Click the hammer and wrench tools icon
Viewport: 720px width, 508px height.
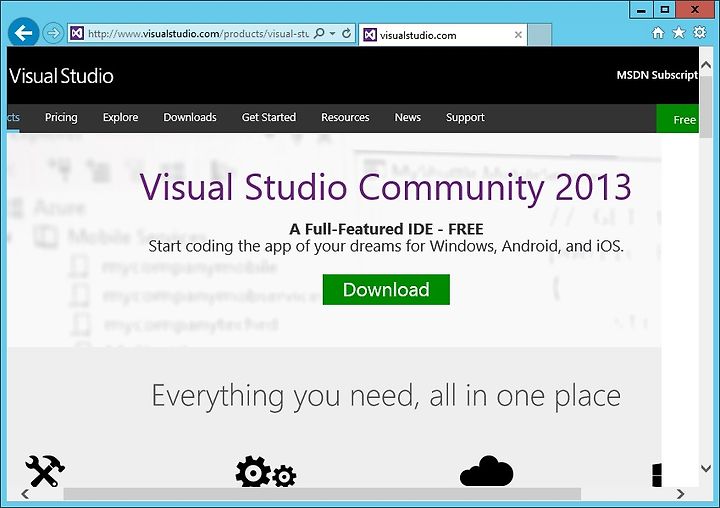[45, 471]
